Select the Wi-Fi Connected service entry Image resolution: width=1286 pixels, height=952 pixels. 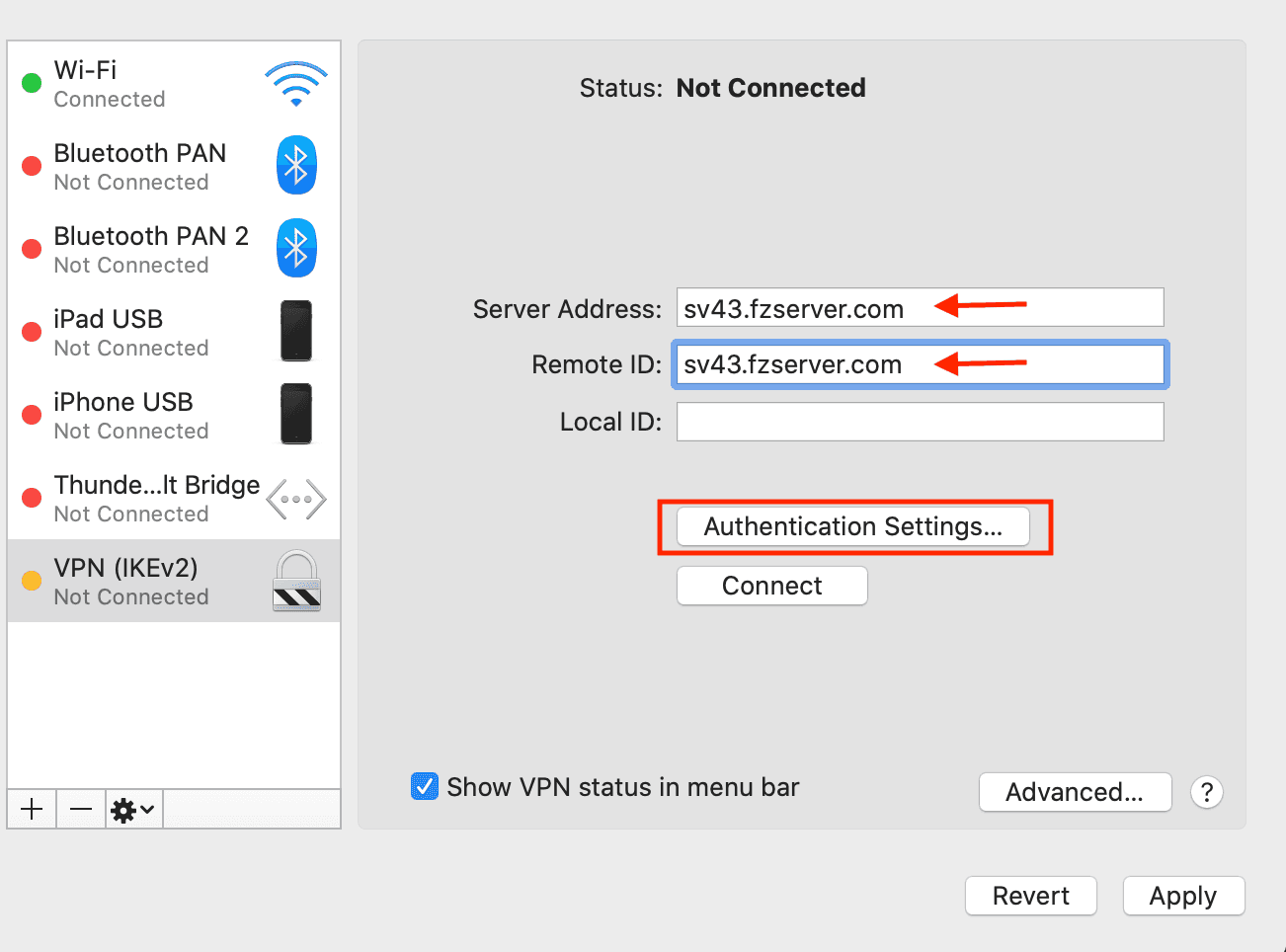tap(138, 84)
